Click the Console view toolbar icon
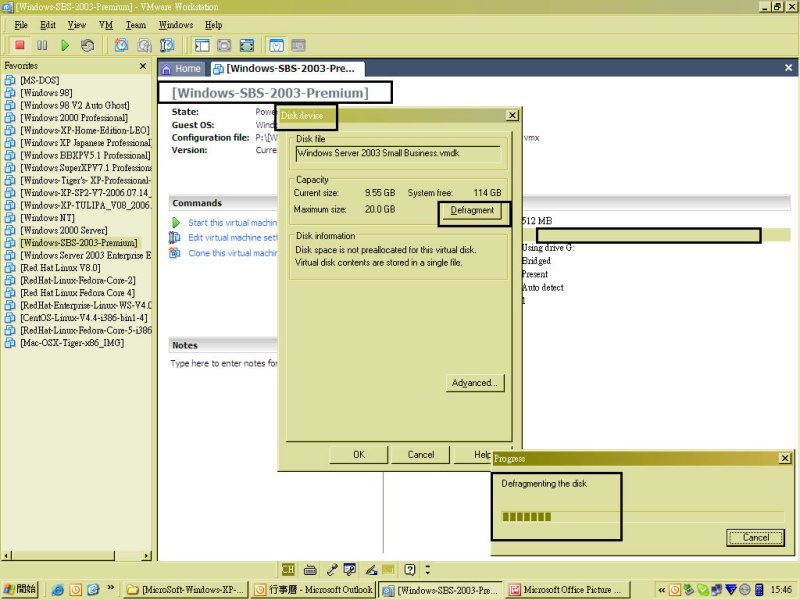This screenshot has height=600, width=800. (298, 45)
